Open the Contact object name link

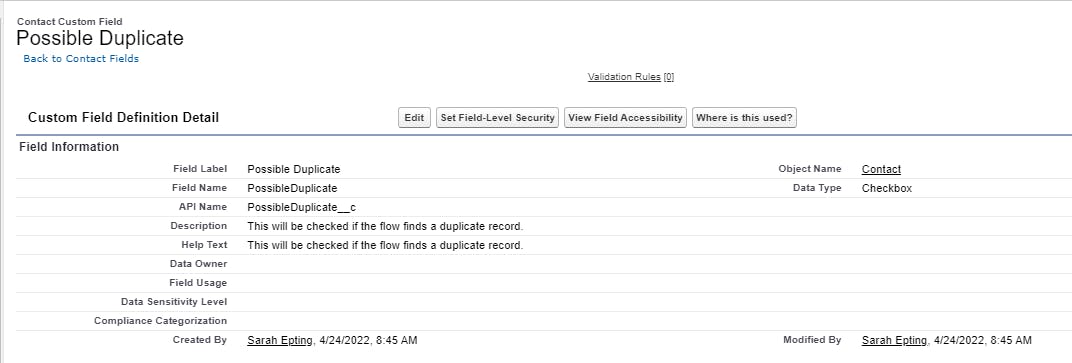[881, 169]
